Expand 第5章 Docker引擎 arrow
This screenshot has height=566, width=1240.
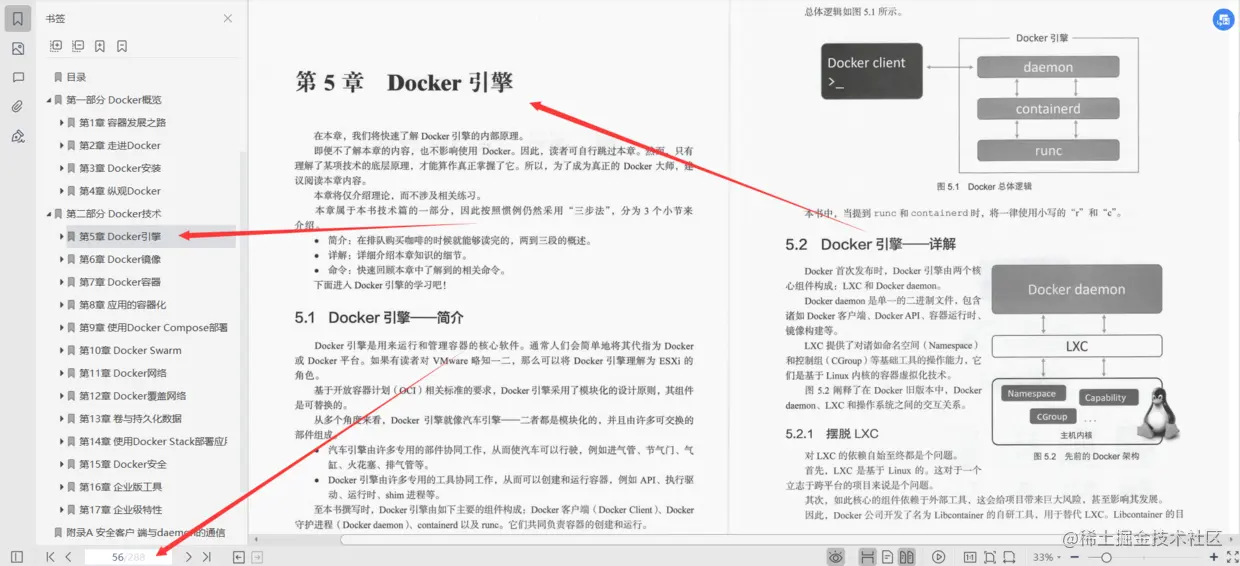tap(62, 237)
